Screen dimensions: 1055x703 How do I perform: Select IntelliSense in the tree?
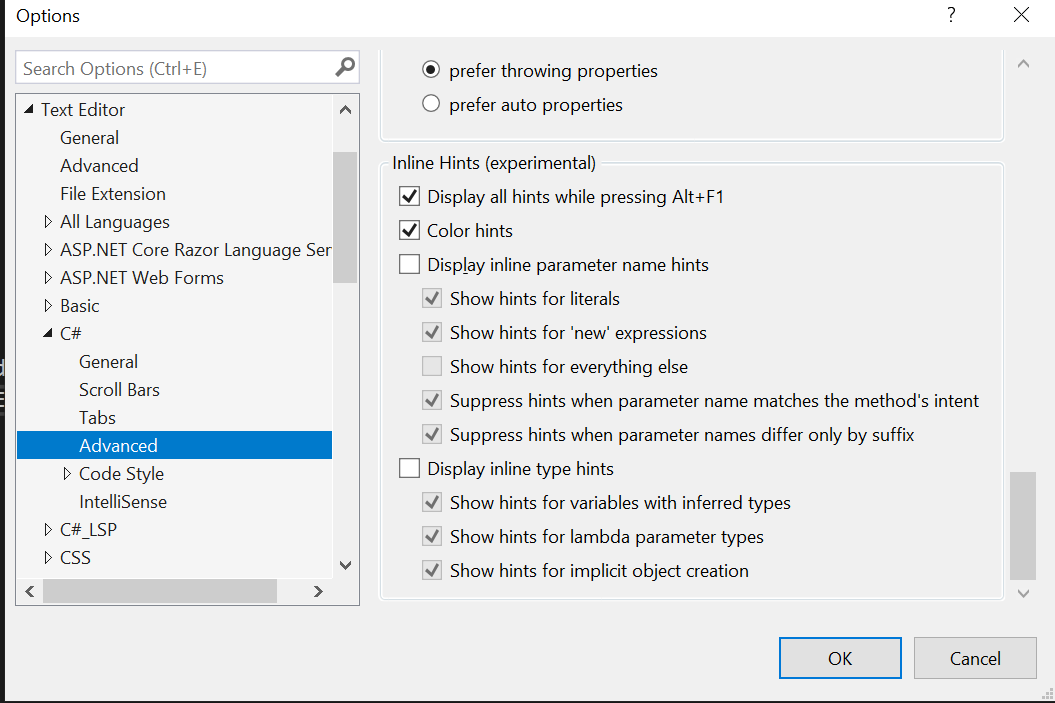coord(122,501)
